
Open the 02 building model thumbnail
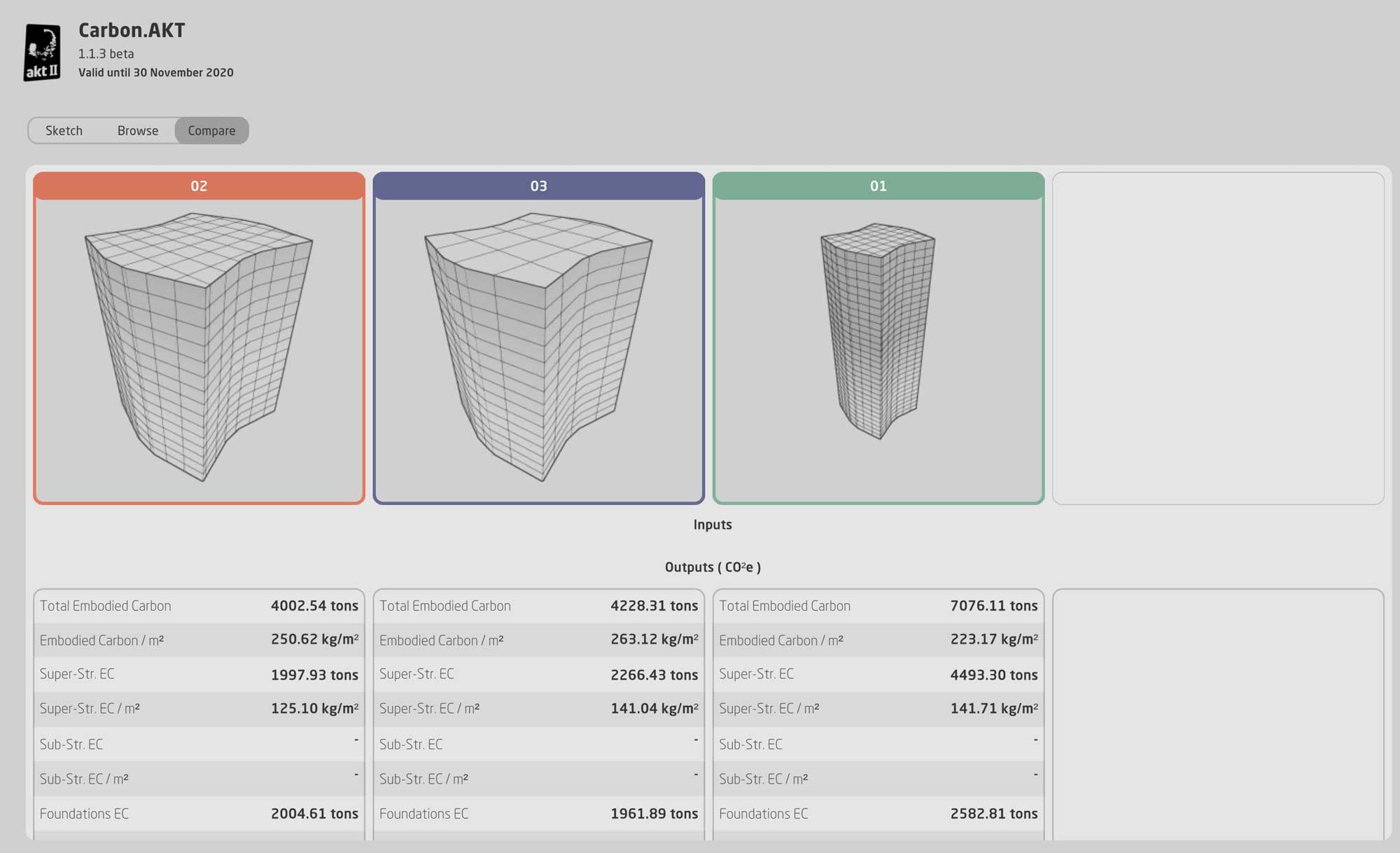point(199,347)
